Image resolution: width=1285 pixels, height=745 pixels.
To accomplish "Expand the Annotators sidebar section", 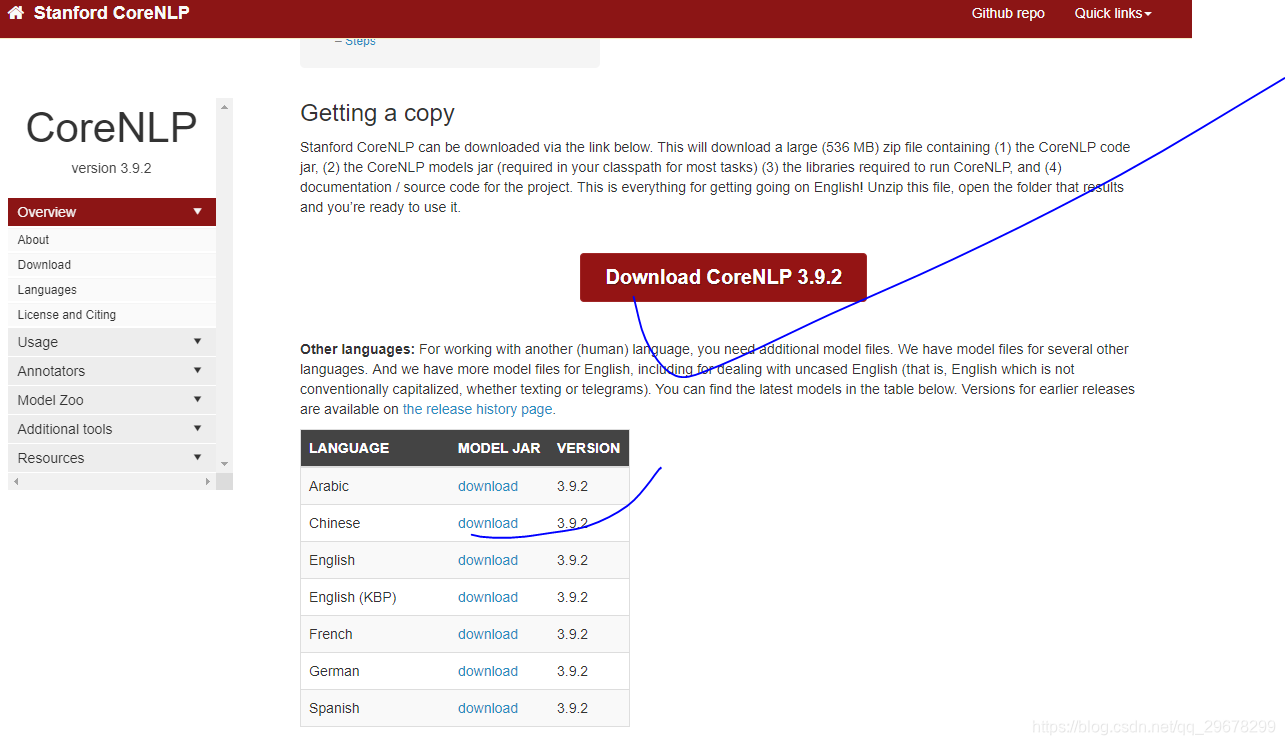I will [x=112, y=371].
